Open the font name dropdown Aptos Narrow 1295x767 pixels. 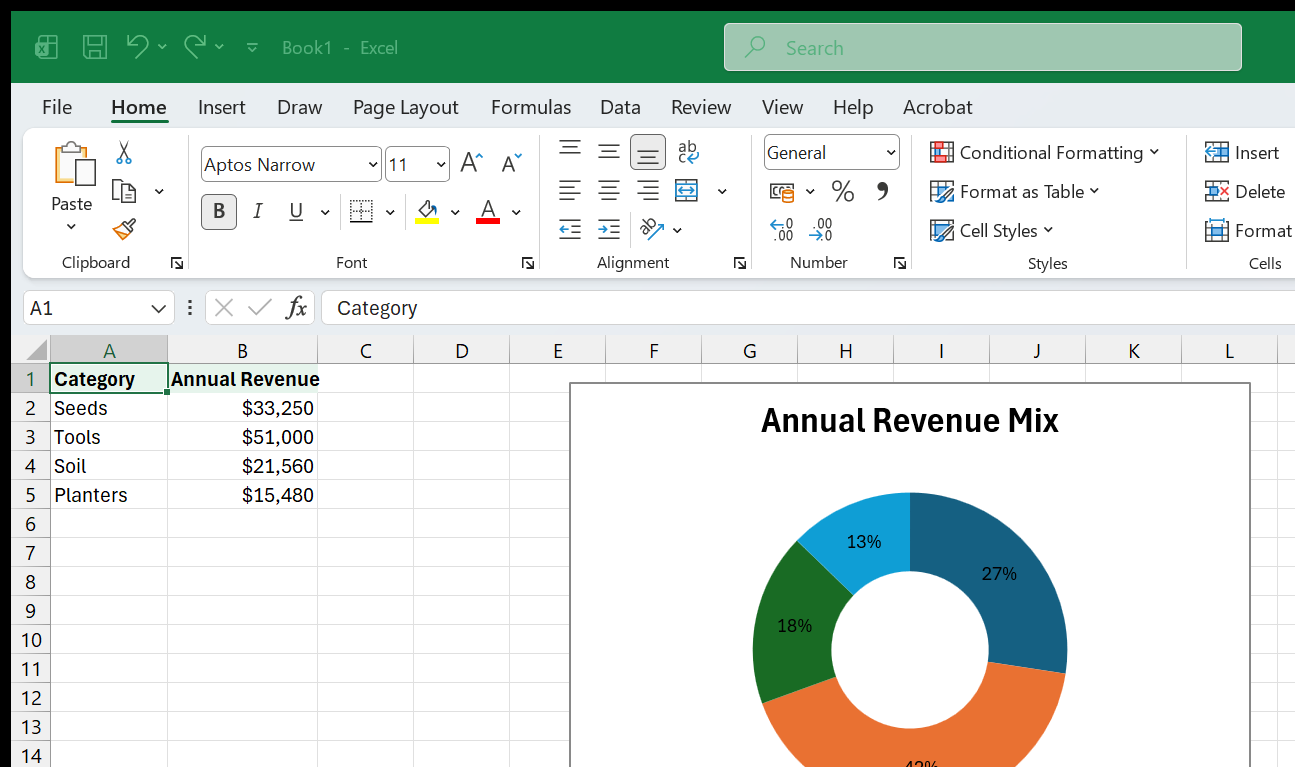tap(373, 165)
